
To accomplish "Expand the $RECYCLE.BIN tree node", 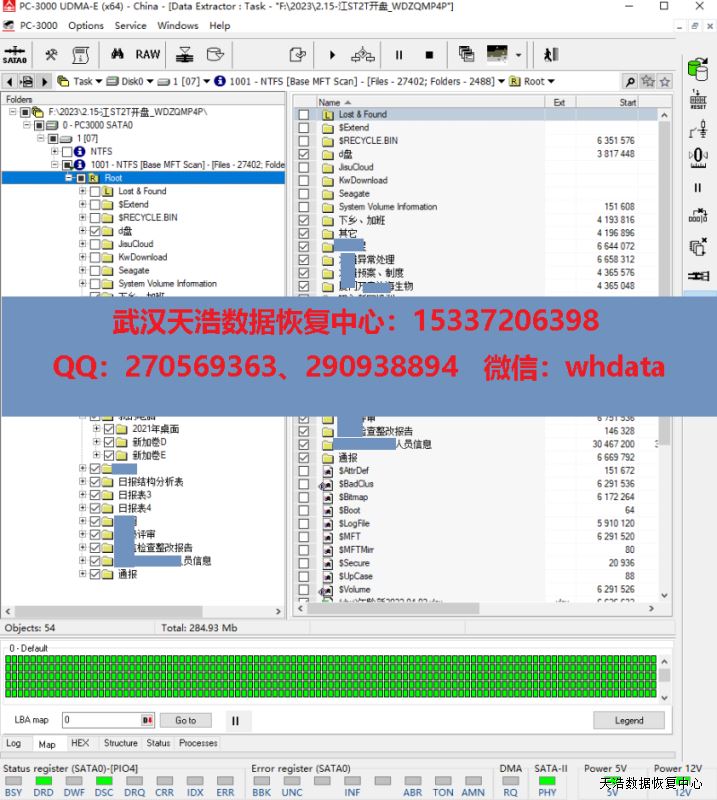I will pyautogui.click(x=82, y=217).
